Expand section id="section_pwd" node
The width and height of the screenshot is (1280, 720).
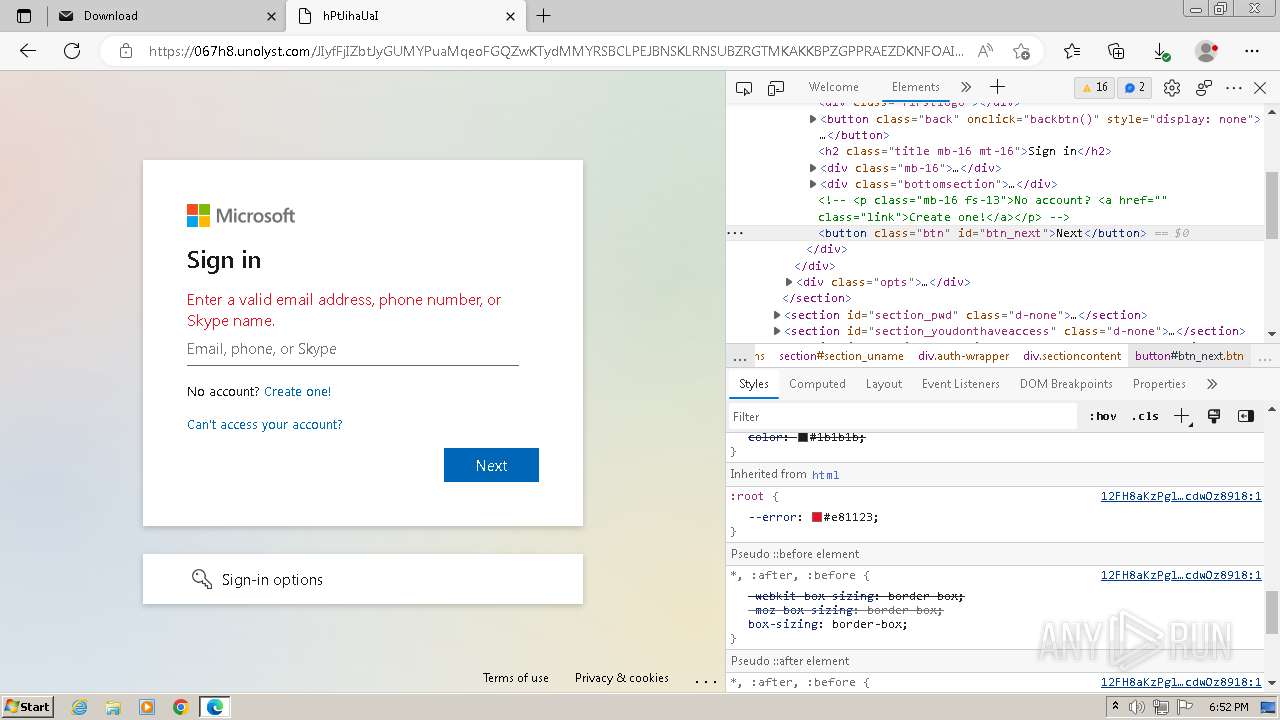pos(777,315)
